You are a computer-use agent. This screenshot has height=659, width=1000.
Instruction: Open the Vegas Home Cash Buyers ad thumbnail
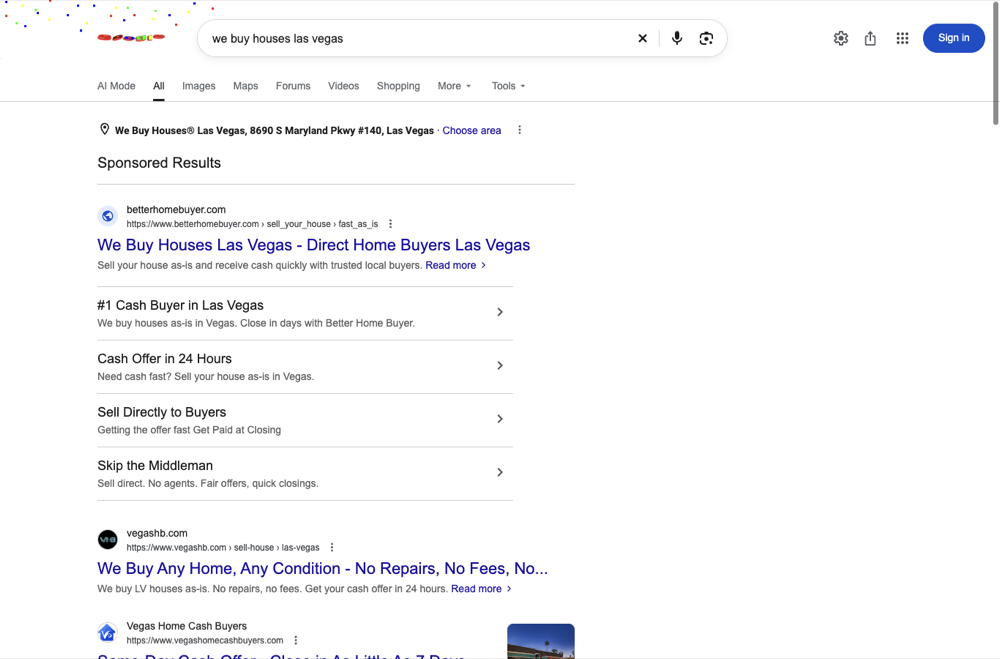point(541,641)
